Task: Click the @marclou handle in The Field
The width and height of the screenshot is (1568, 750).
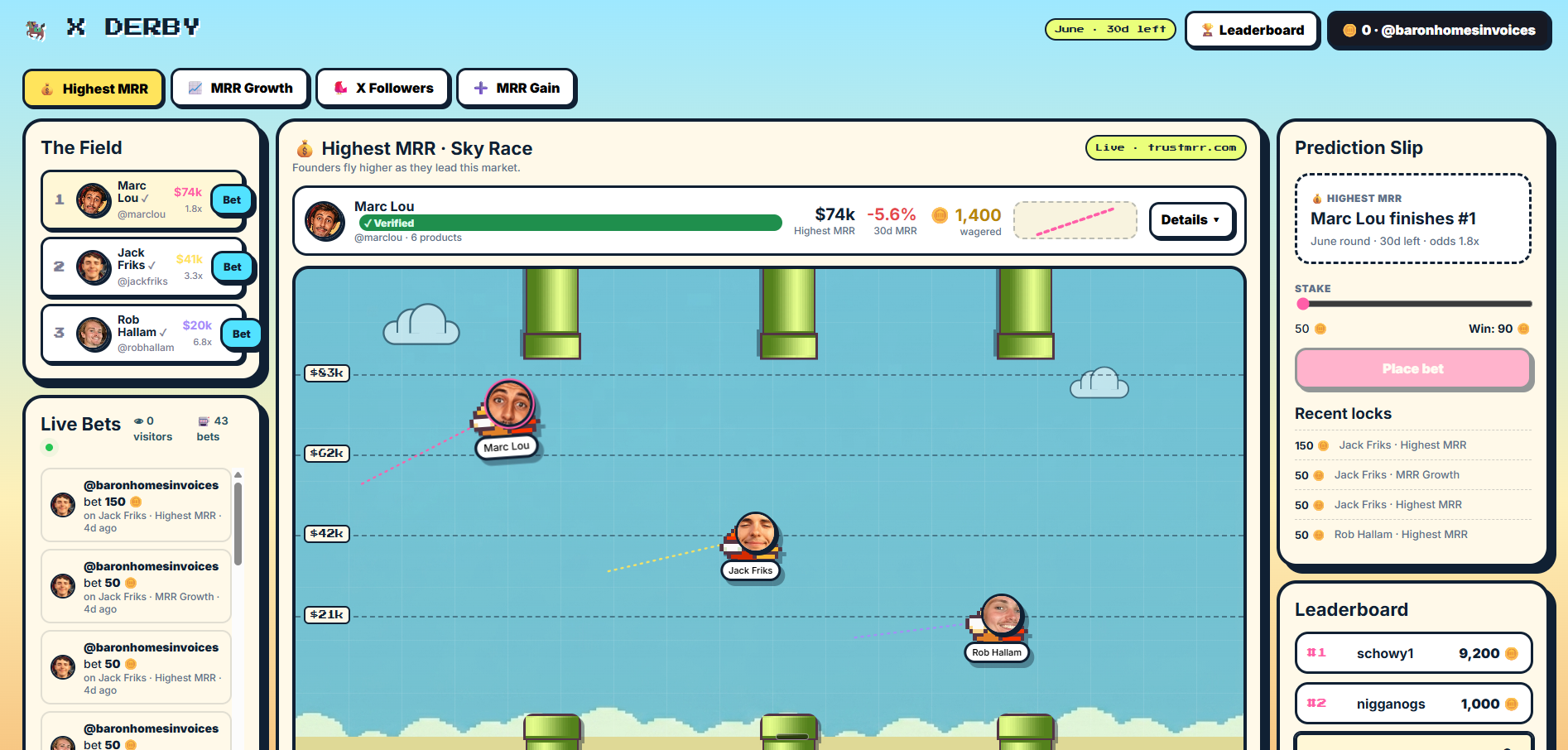Action: point(142,214)
